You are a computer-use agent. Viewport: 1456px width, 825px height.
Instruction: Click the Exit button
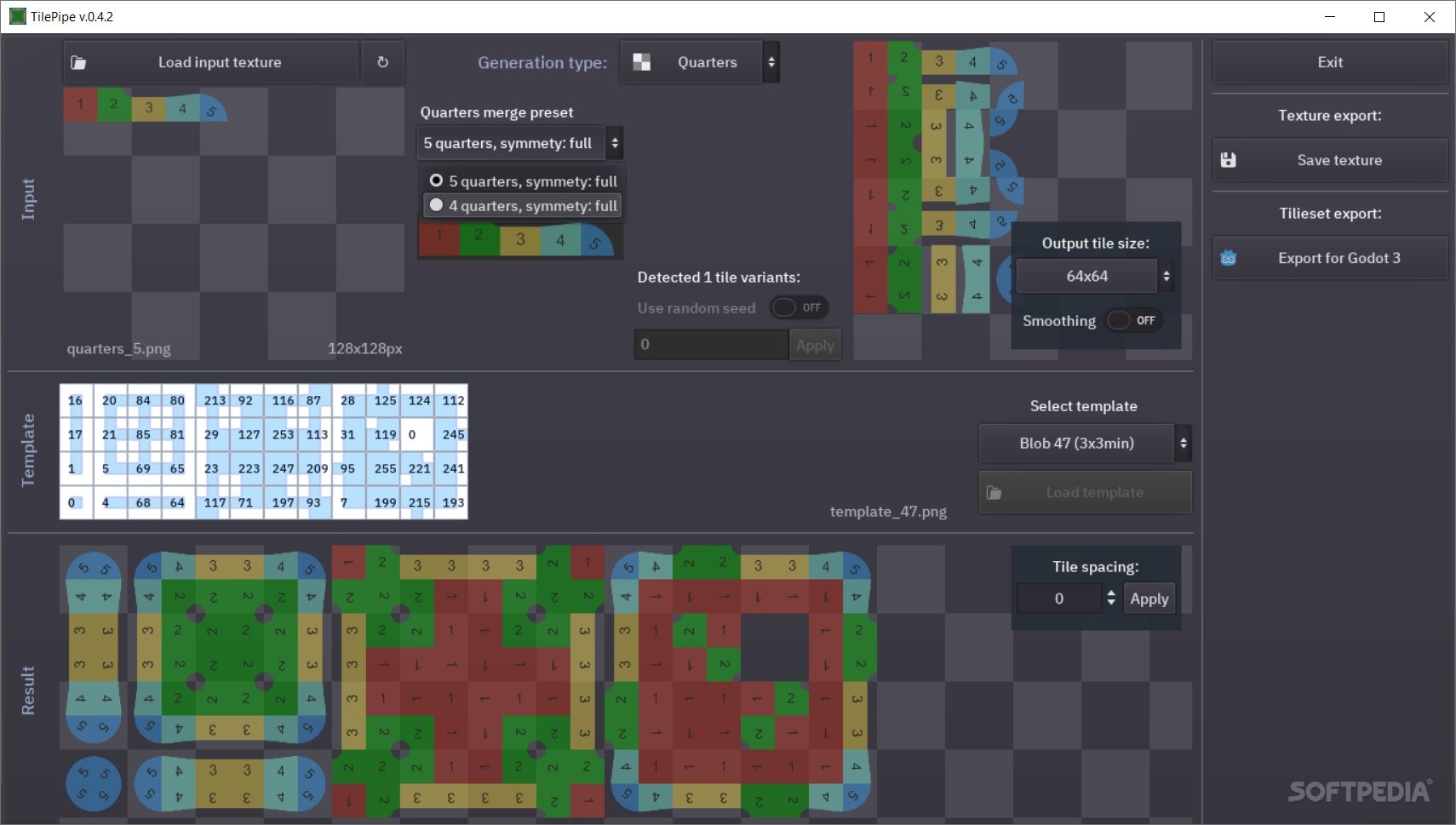1330,62
